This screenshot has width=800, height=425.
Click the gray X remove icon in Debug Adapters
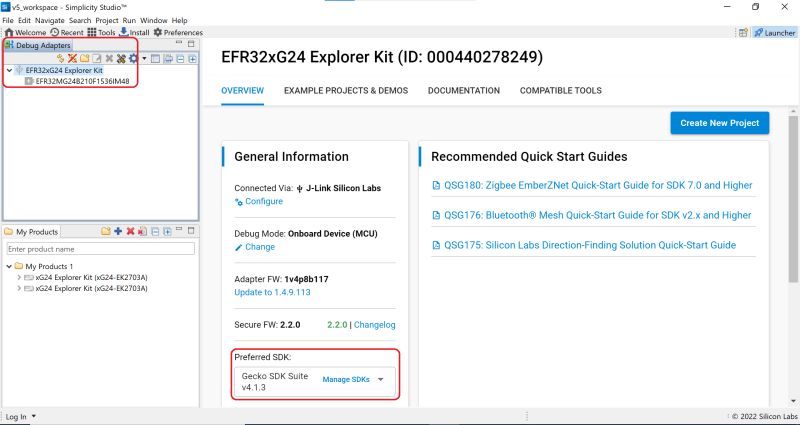[x=109, y=59]
